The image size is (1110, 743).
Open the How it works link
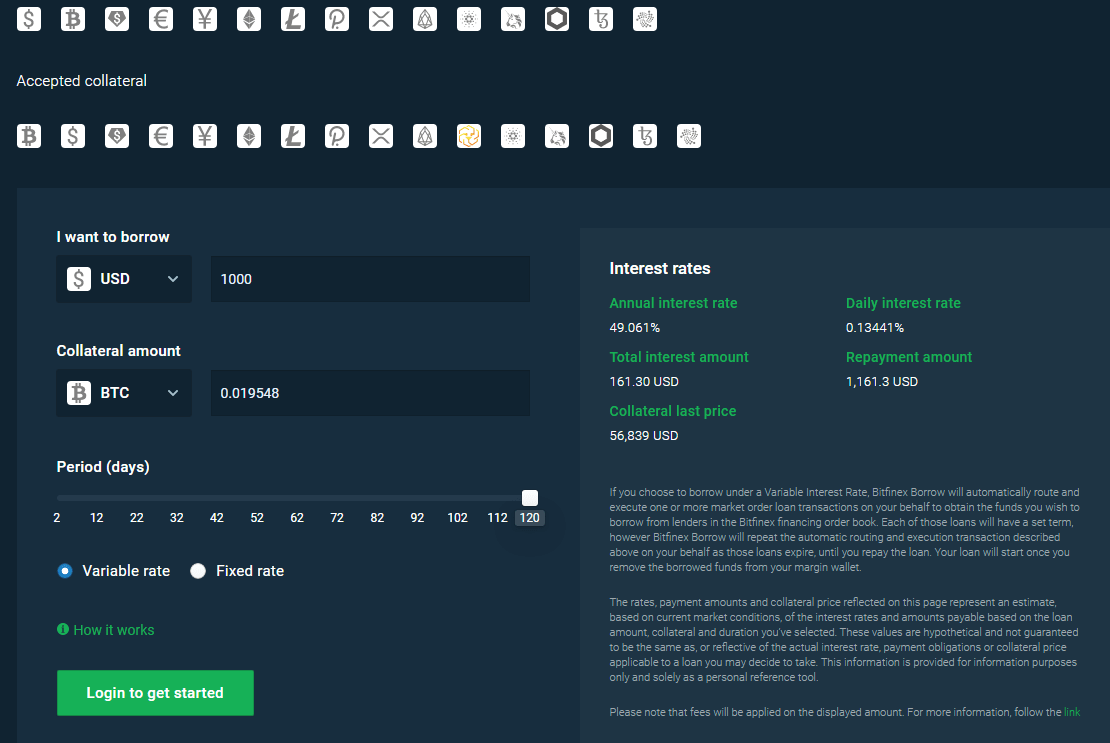pyautogui.click(x=113, y=630)
